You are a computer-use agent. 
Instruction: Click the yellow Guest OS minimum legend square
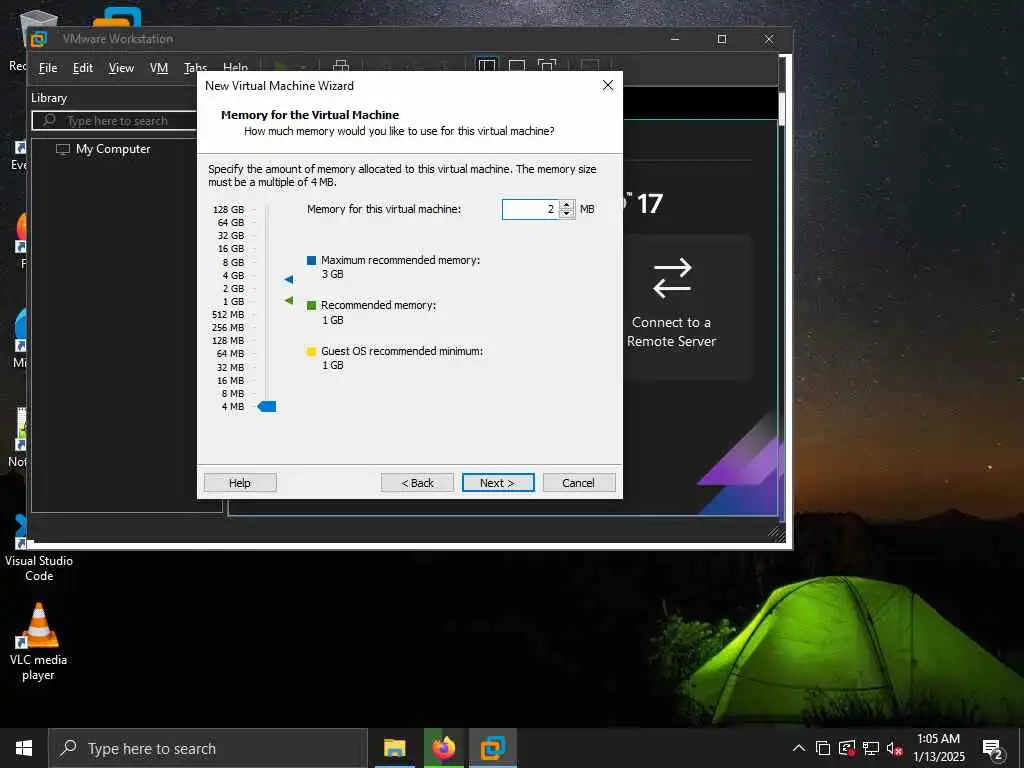pos(312,351)
